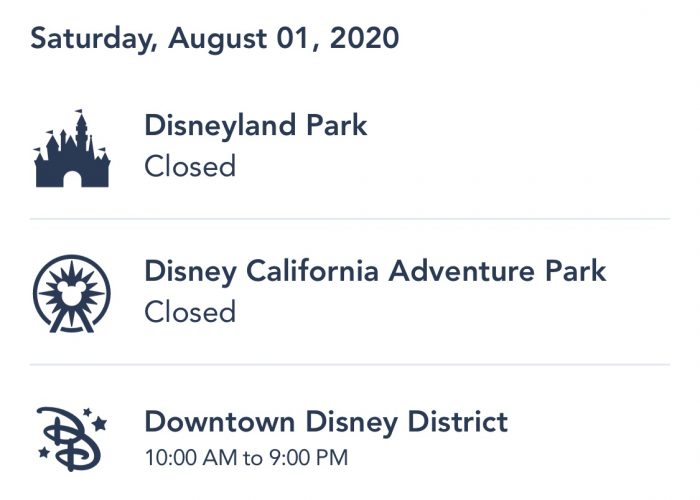Tap Closed status under Disneyland Park
Image resolution: width=700 pixels, height=500 pixels.
(x=190, y=166)
